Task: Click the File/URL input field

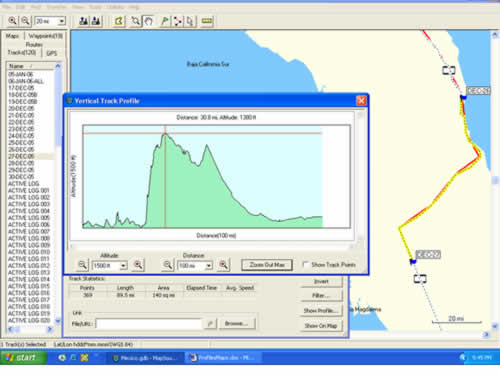Action: pos(149,323)
